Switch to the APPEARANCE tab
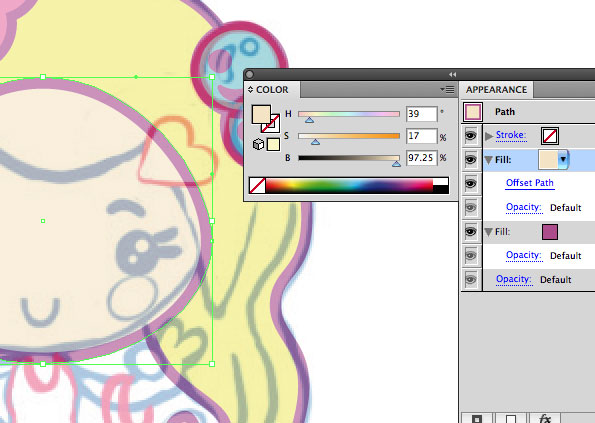This screenshot has width=595, height=423. click(x=496, y=90)
